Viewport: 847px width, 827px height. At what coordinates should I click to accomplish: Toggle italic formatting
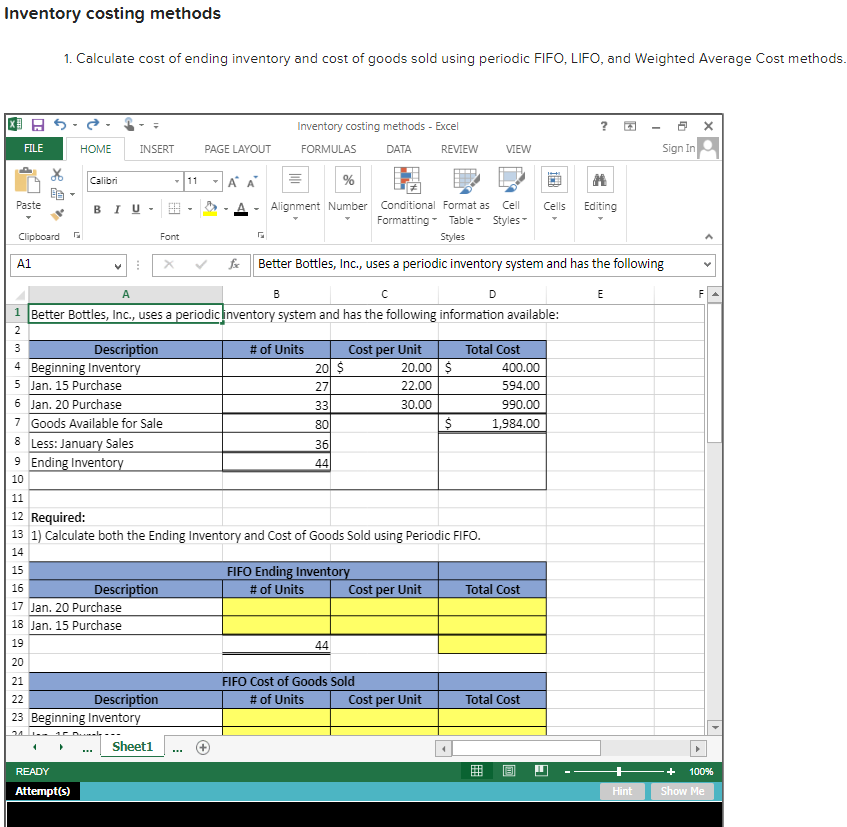pos(117,208)
